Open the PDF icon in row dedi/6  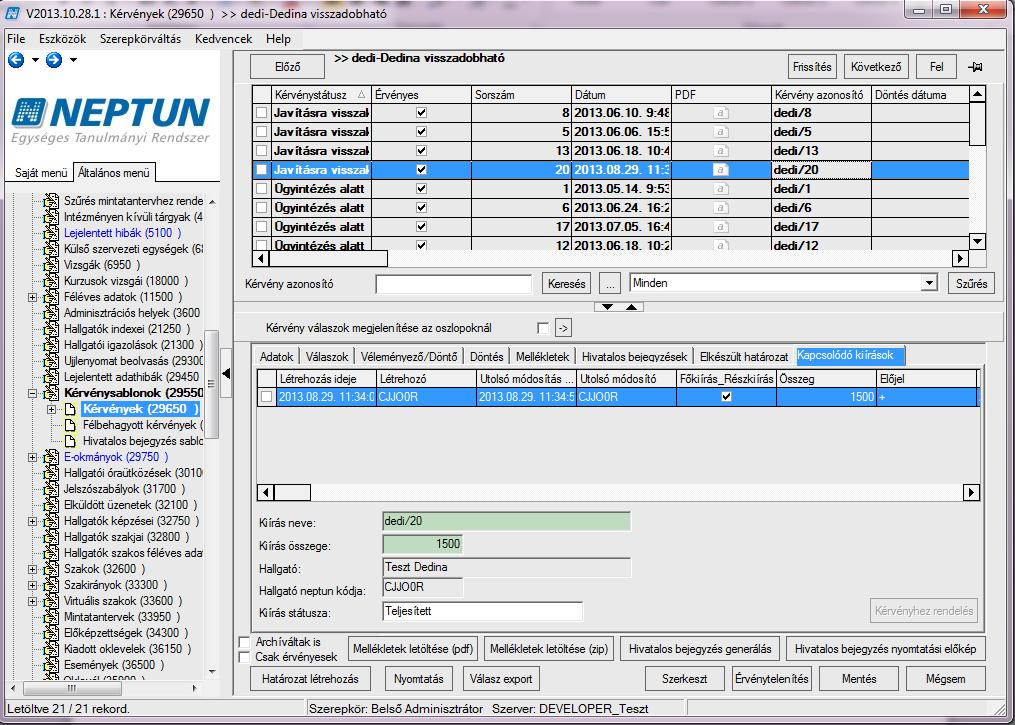[721, 208]
